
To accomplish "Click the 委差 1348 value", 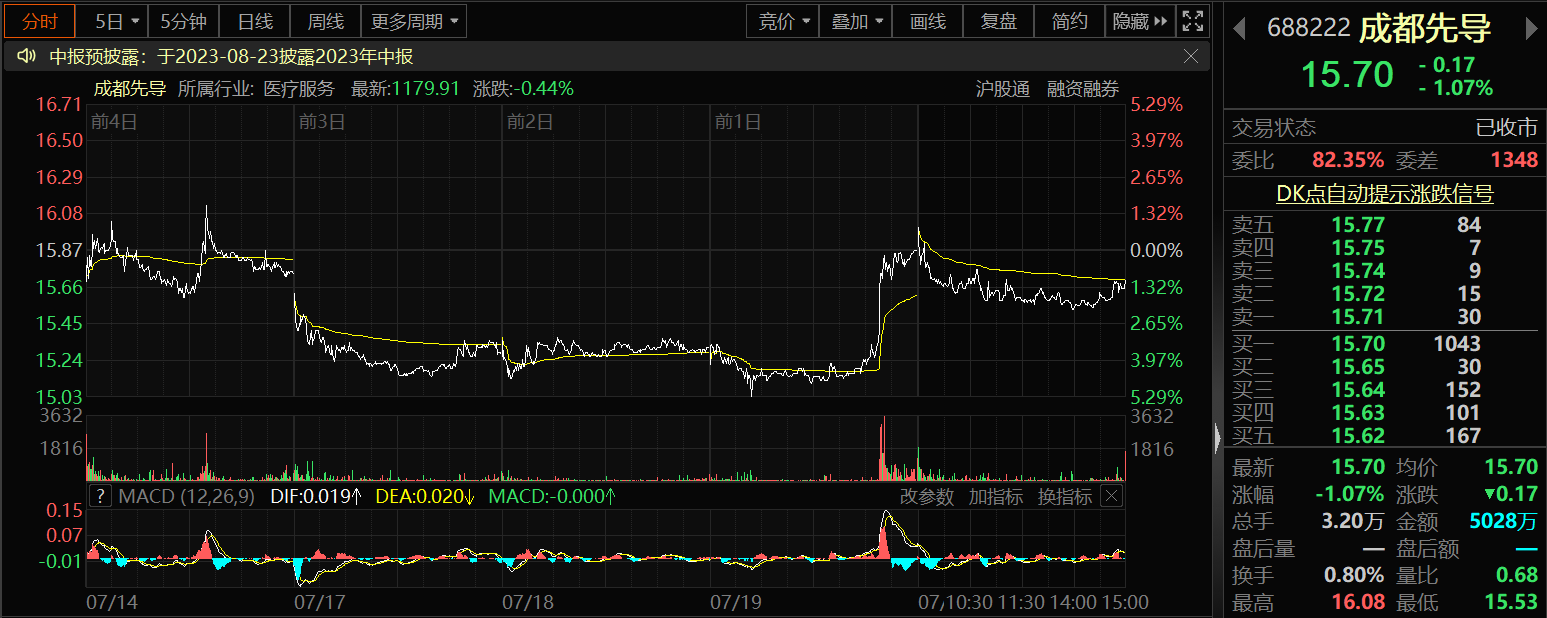I will 1514,160.
